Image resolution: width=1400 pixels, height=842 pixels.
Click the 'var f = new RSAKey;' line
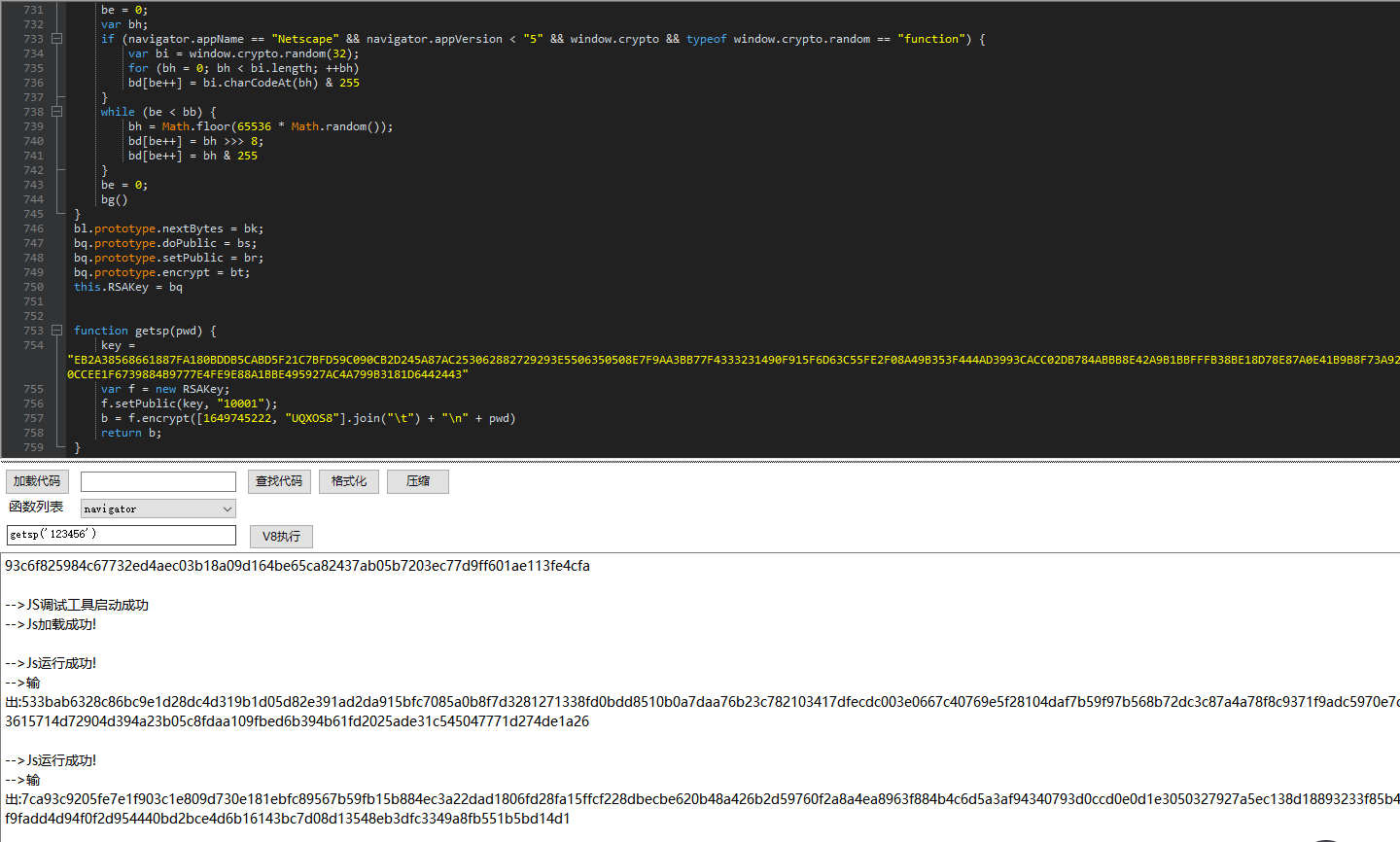click(165, 389)
